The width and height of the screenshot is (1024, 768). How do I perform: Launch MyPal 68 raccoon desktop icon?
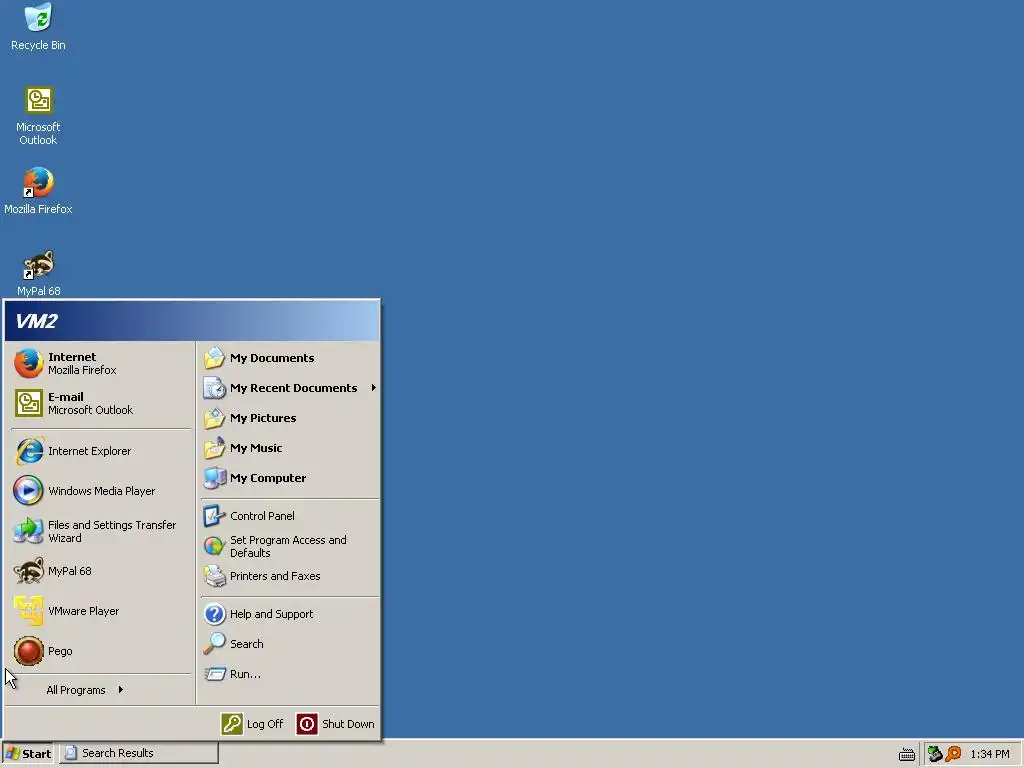[x=39, y=273]
